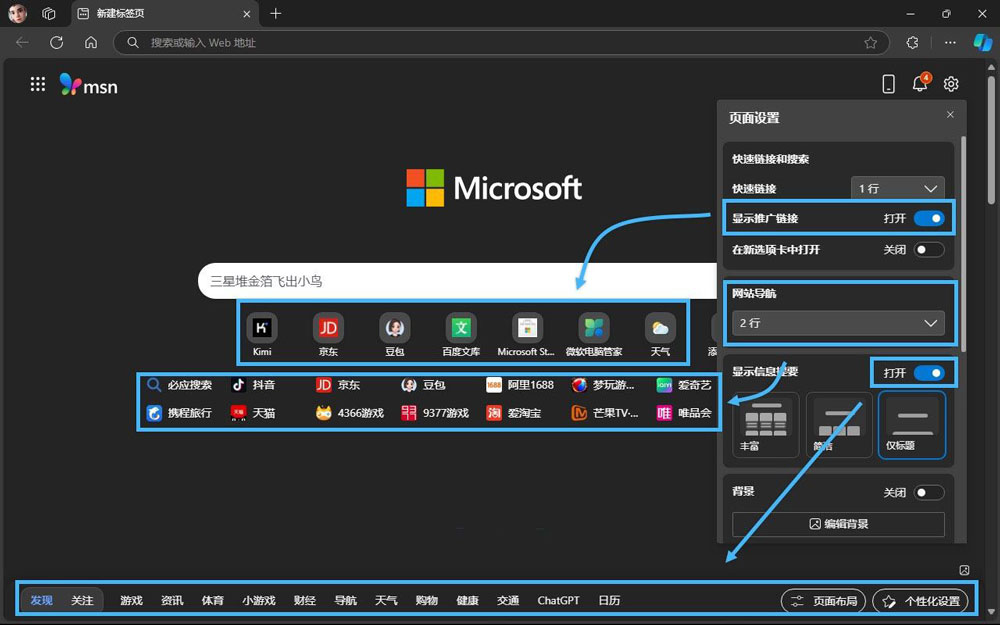1000x625 pixels.
Task: Select the 简洁 feed layout option
Action: coord(839,425)
